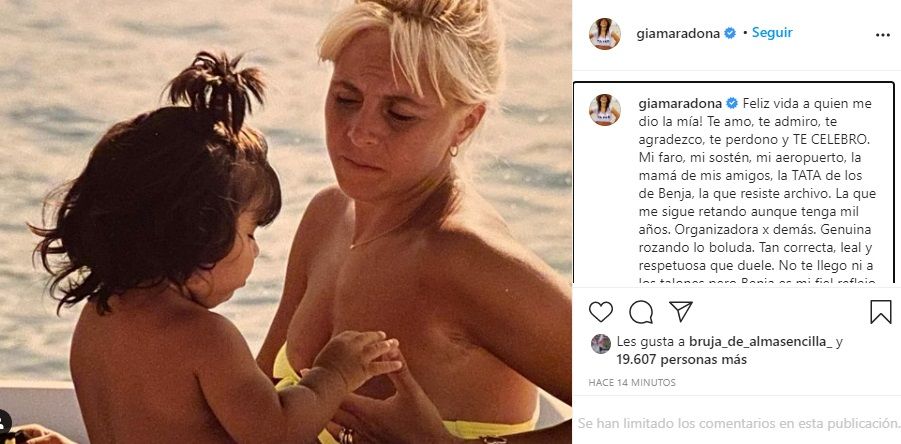The width and height of the screenshot is (901, 444).
Task: Click the Seguir follow link
Action: click(772, 33)
